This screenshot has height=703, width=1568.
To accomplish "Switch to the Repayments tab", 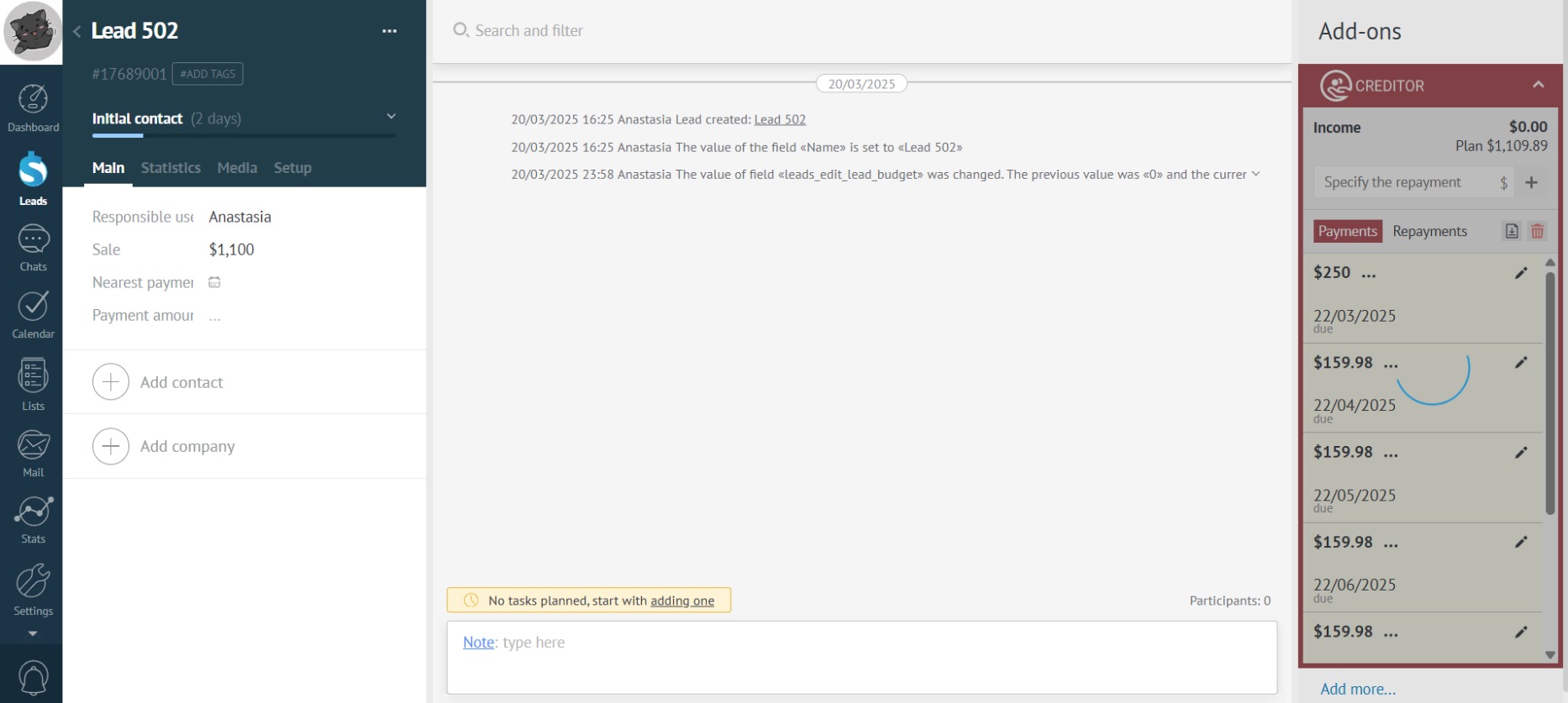I will pos(1429,232).
